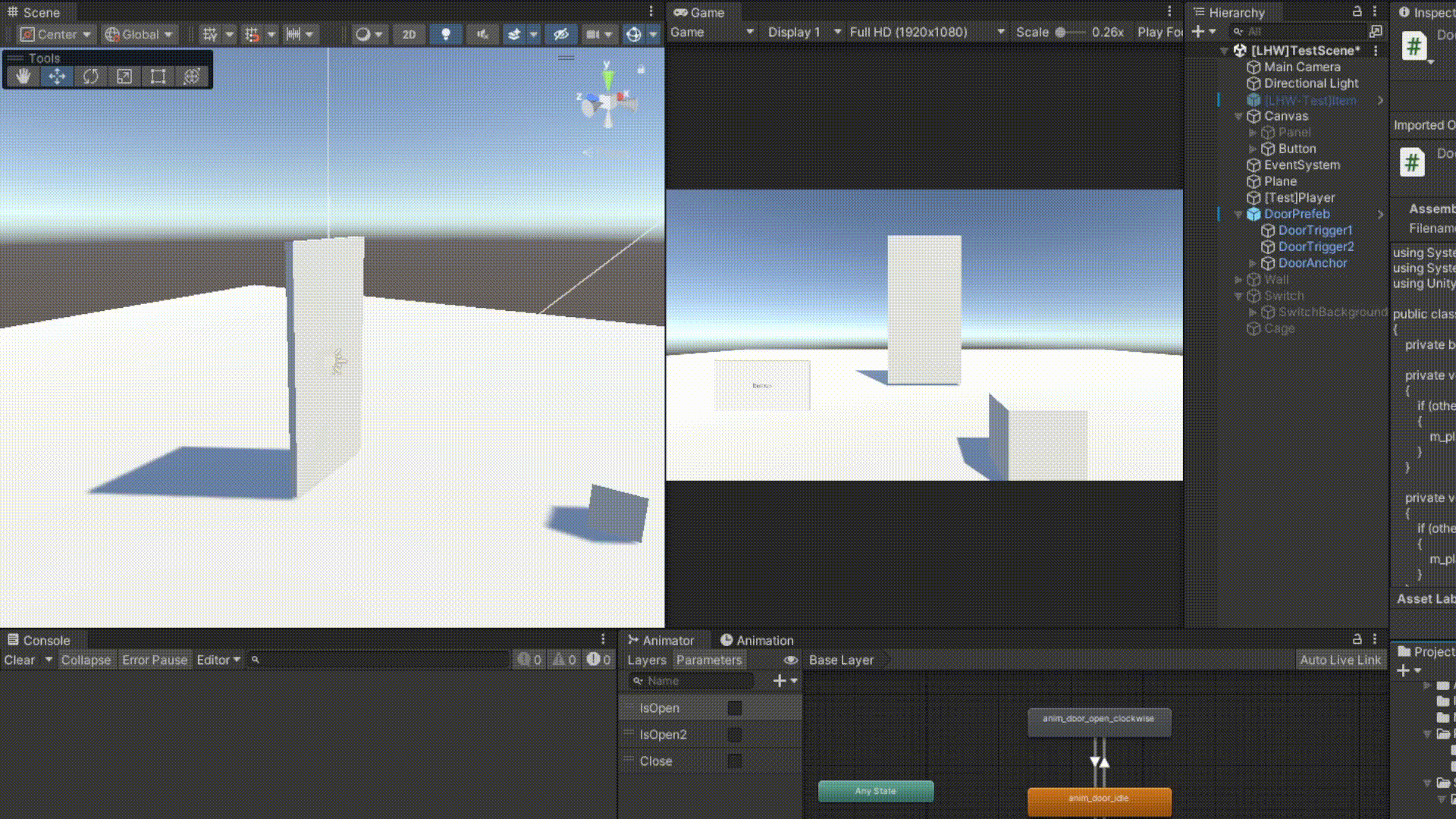
Task: Open the Center pivot dropdown
Action: (x=57, y=34)
